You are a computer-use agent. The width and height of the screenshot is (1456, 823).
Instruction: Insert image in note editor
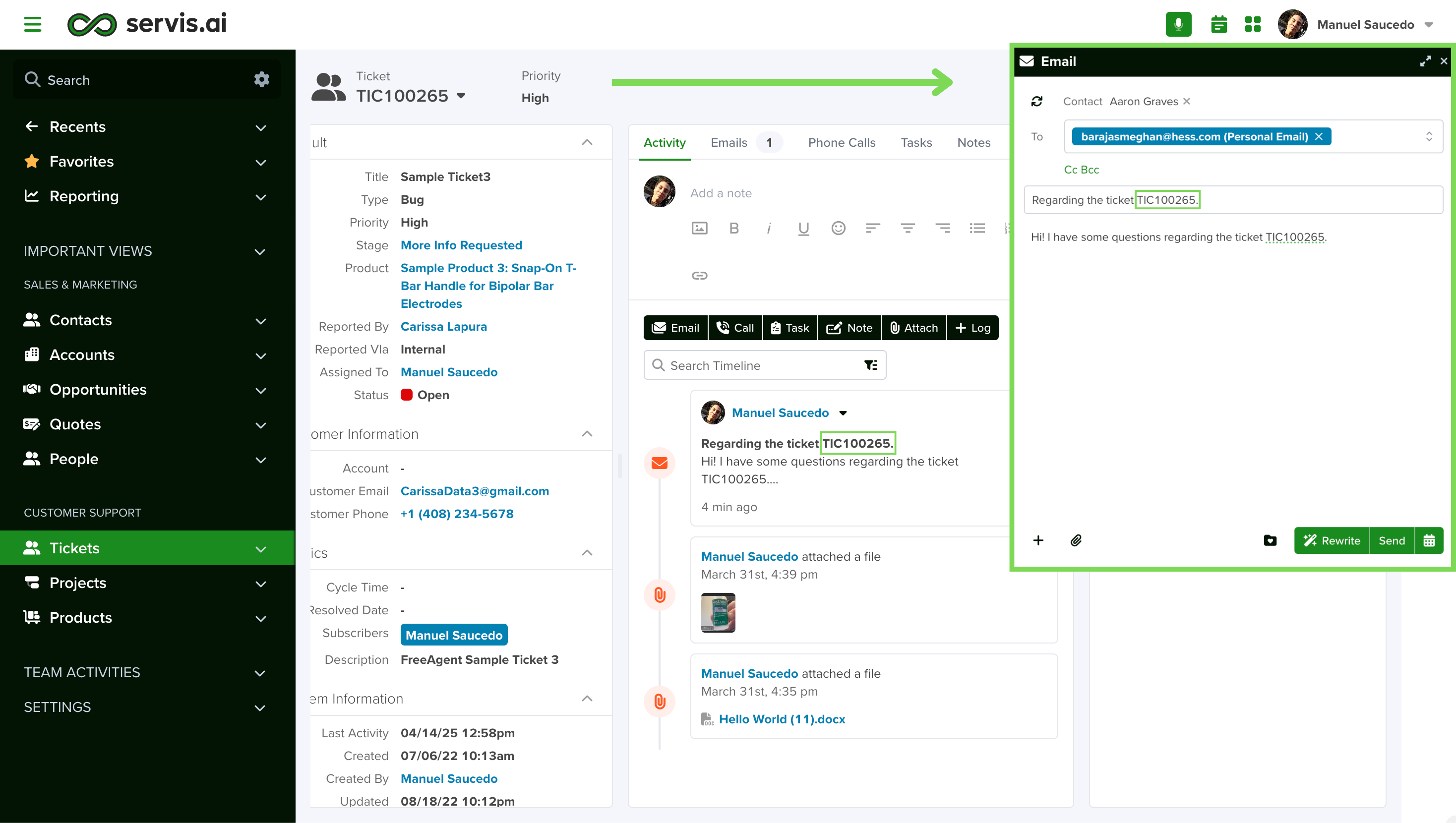click(x=700, y=228)
